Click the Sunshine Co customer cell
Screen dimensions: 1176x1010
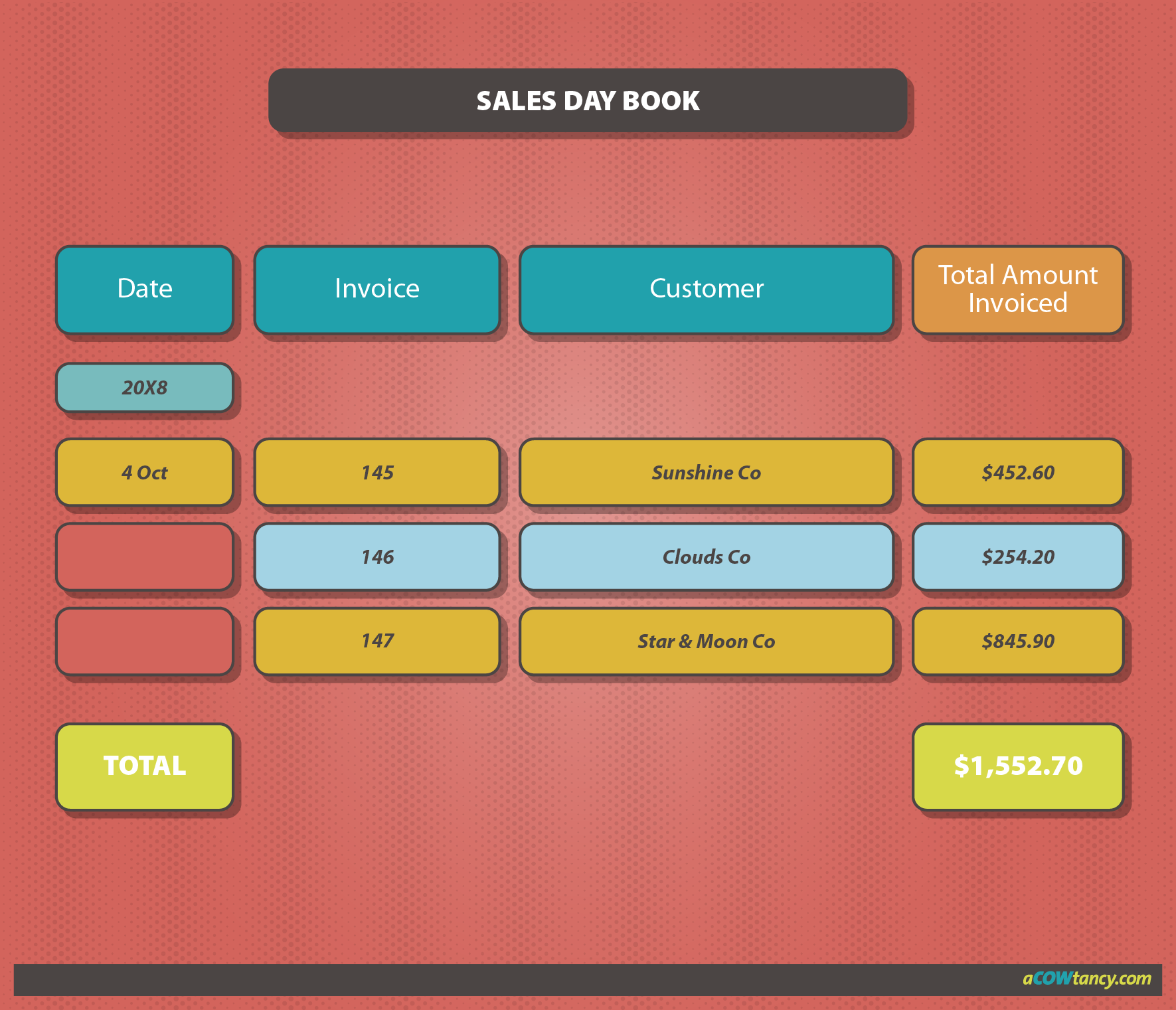(x=706, y=473)
